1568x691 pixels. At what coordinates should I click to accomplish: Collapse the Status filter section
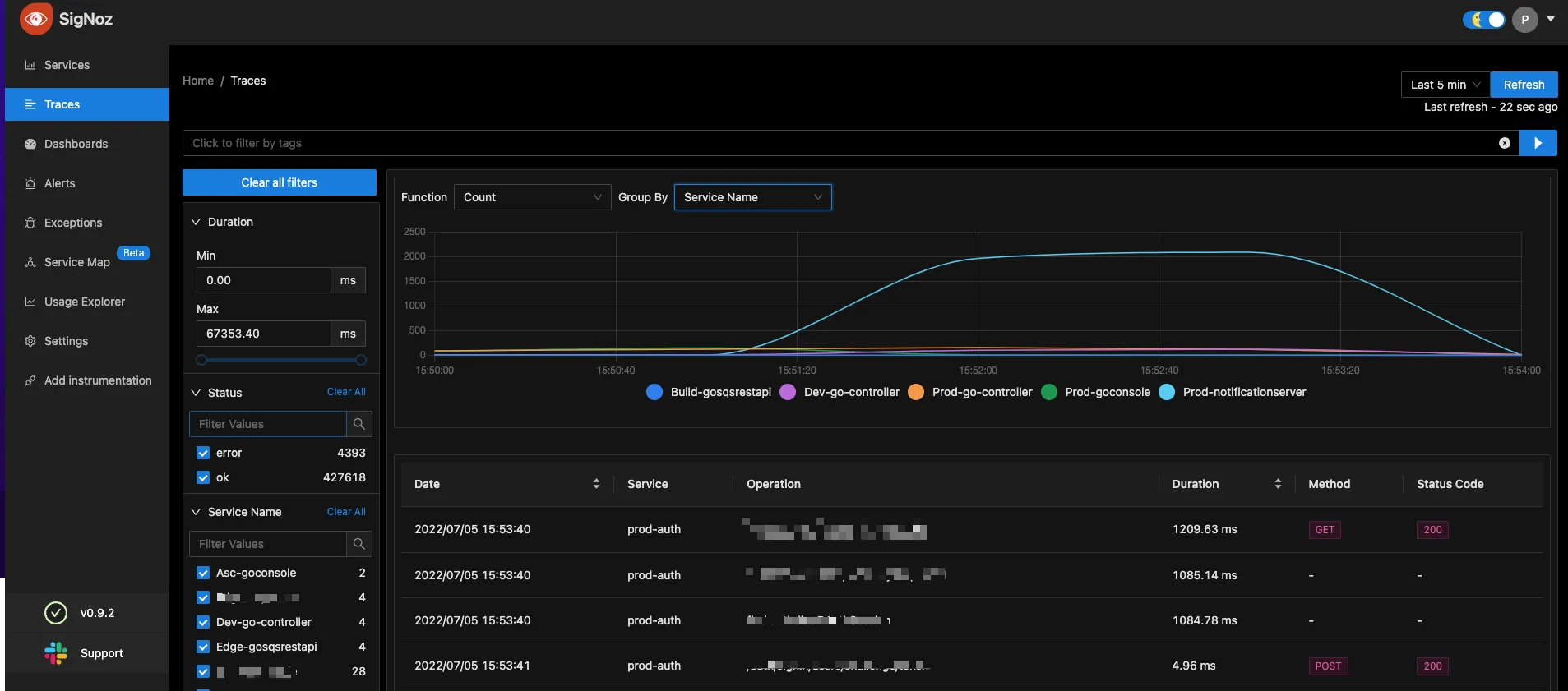(196, 393)
